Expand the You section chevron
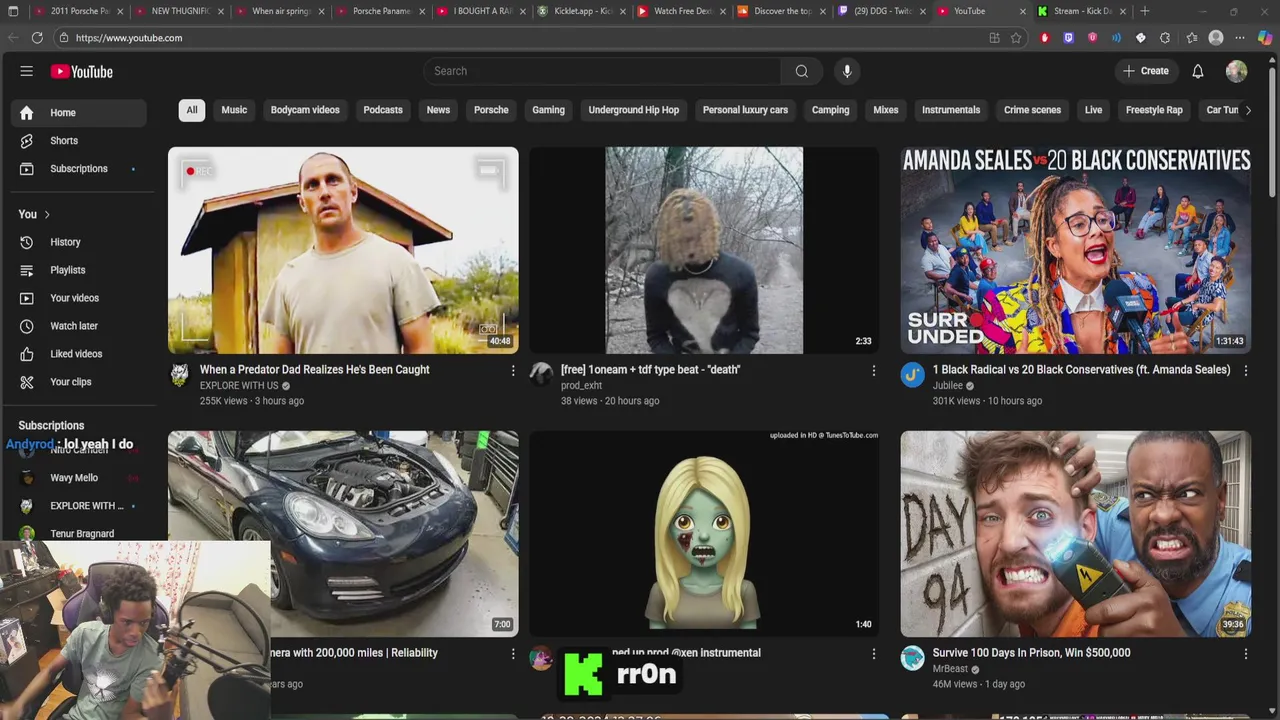 pos(46,214)
